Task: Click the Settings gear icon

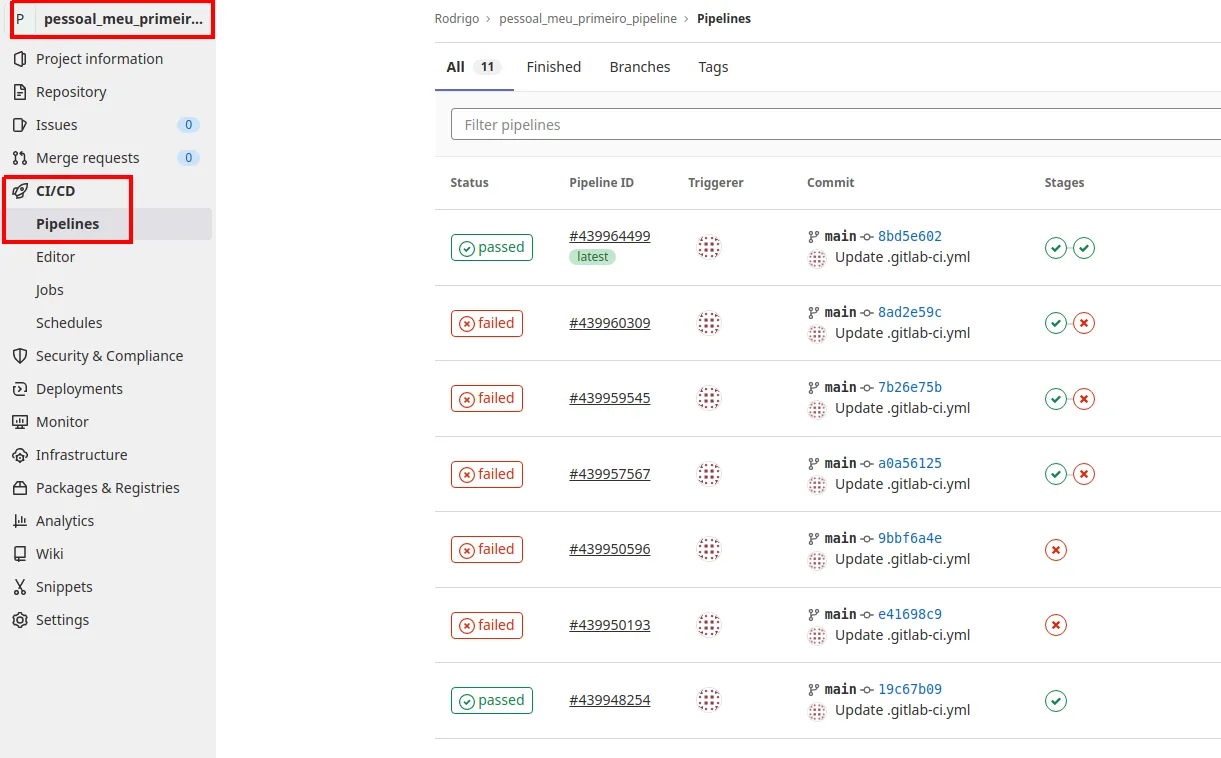Action: coord(20,620)
